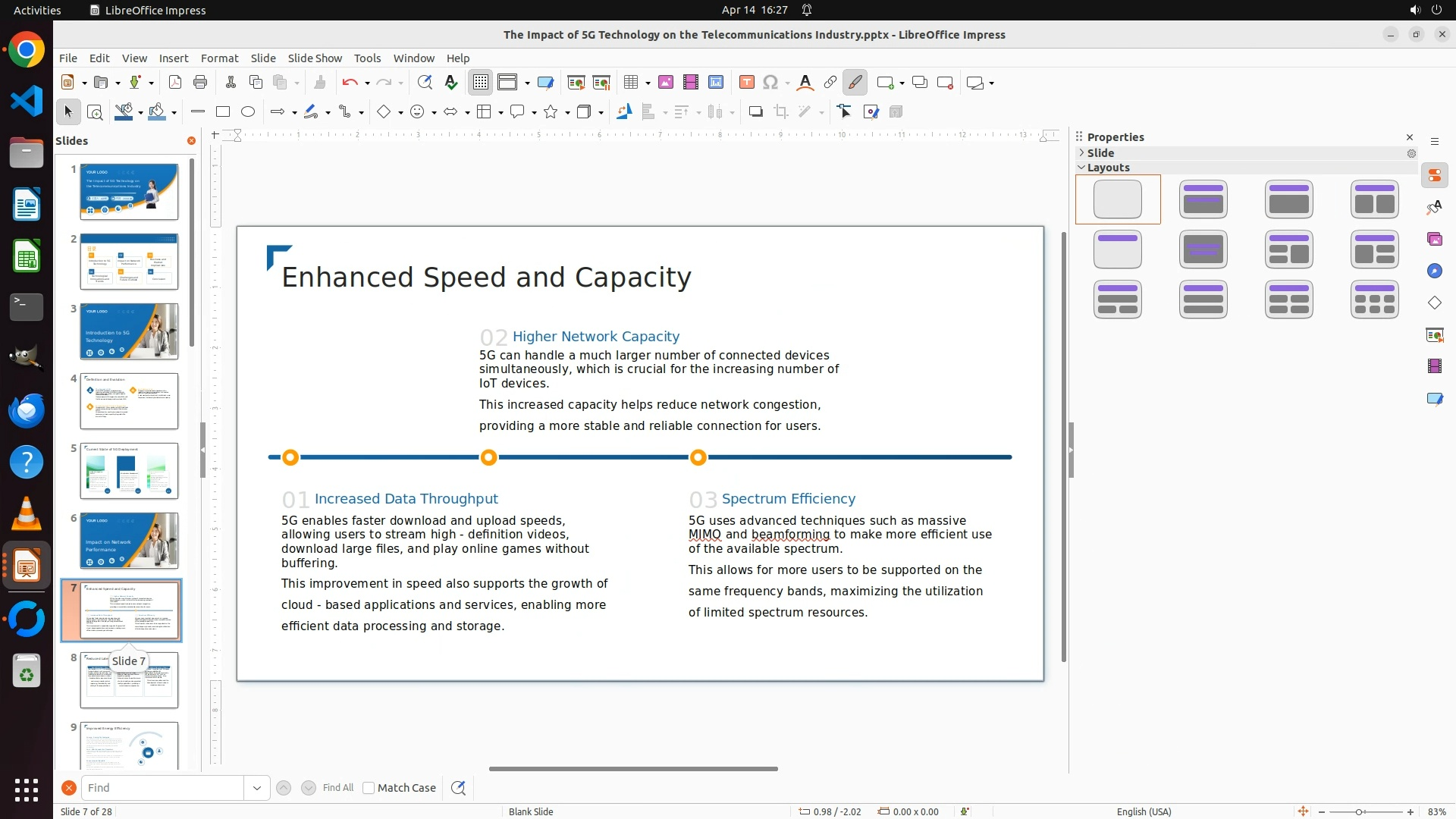Click the Find All button
This screenshot has width=1456, height=819.
click(x=338, y=788)
